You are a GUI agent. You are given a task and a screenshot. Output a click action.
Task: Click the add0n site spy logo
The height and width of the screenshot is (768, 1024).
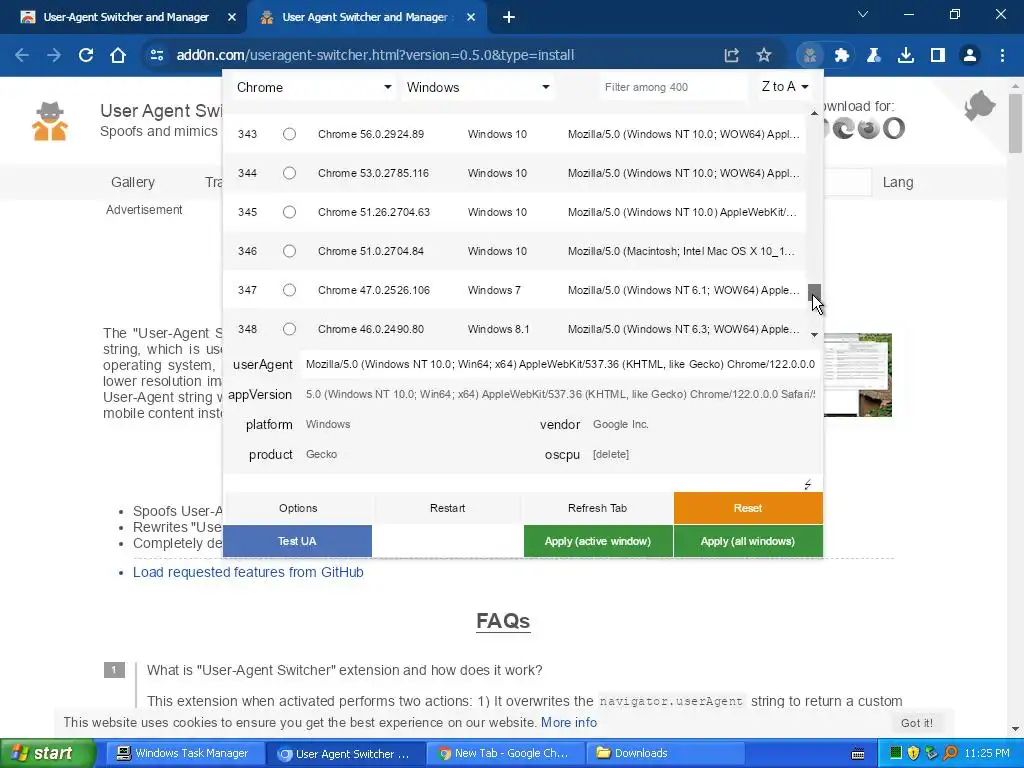point(50,121)
